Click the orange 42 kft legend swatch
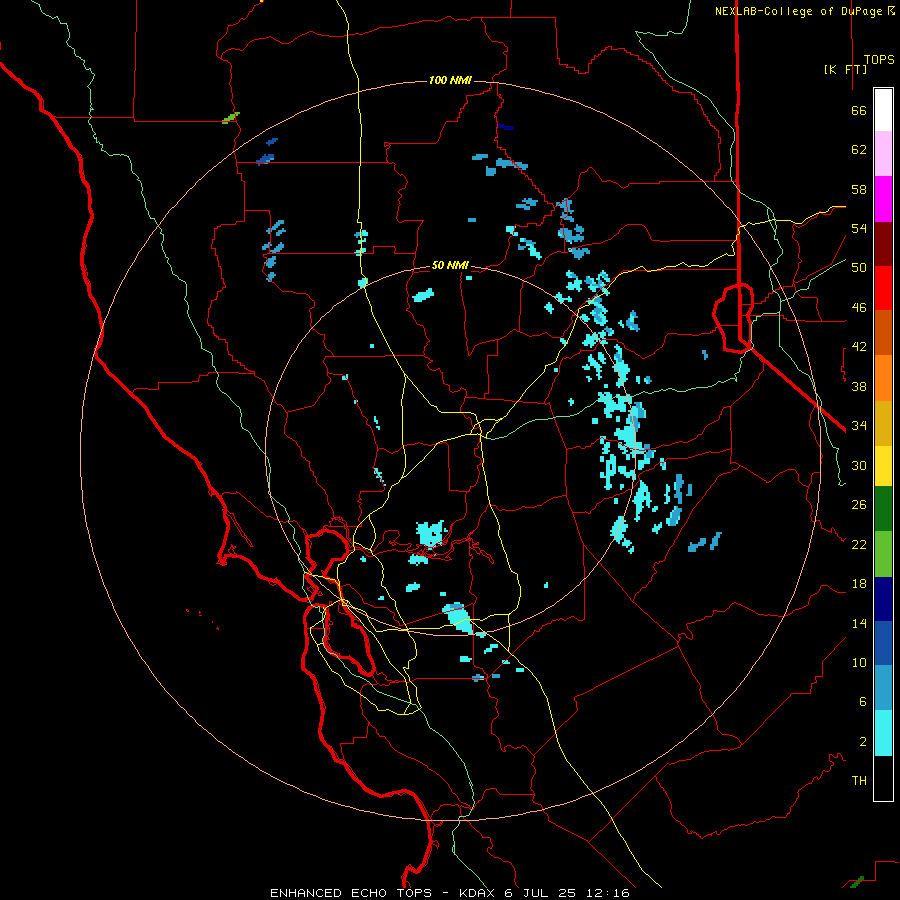The height and width of the screenshot is (900, 900). 883,377
